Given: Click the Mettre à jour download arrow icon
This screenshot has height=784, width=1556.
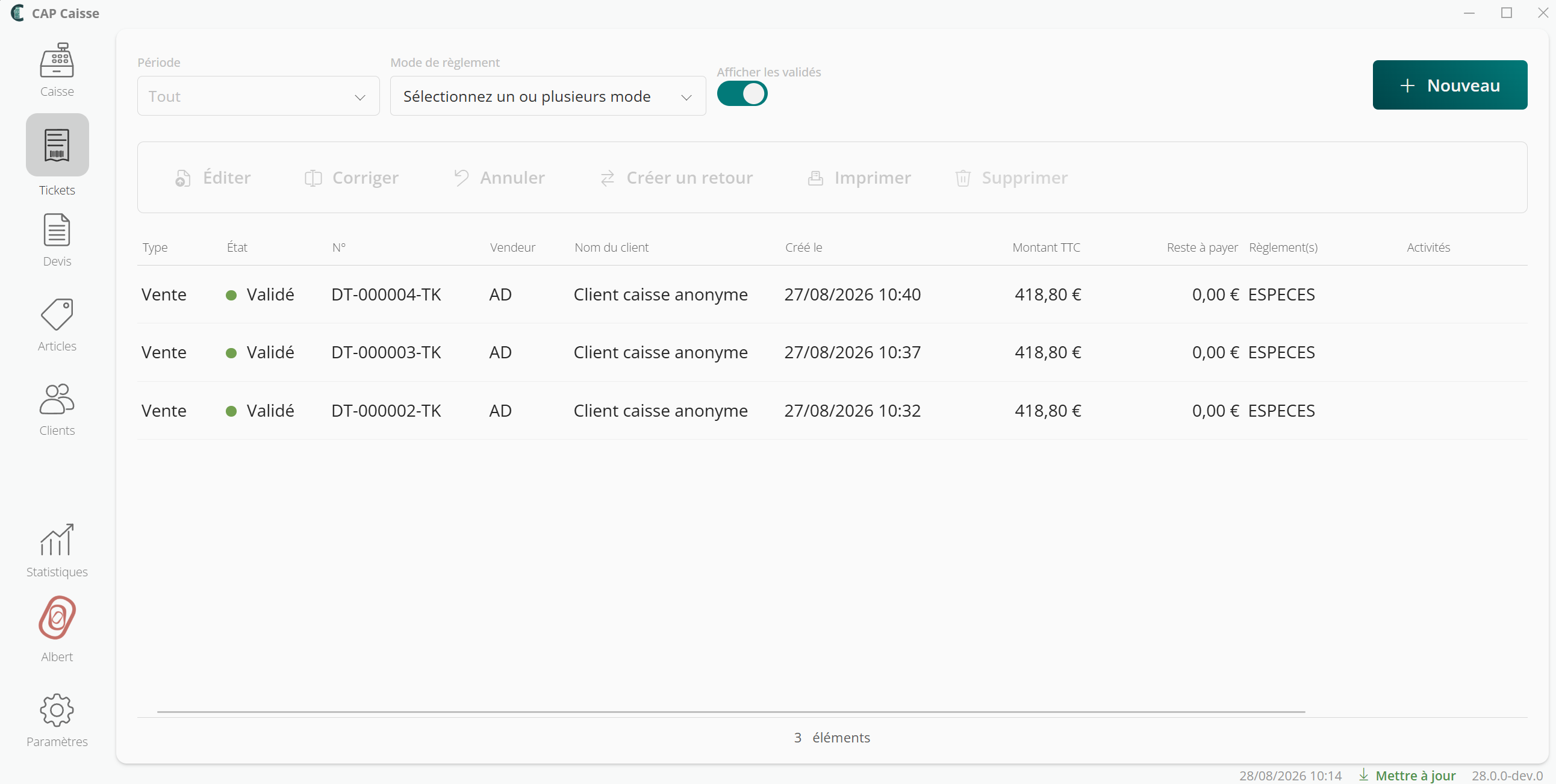Looking at the screenshot, I should (1363, 775).
